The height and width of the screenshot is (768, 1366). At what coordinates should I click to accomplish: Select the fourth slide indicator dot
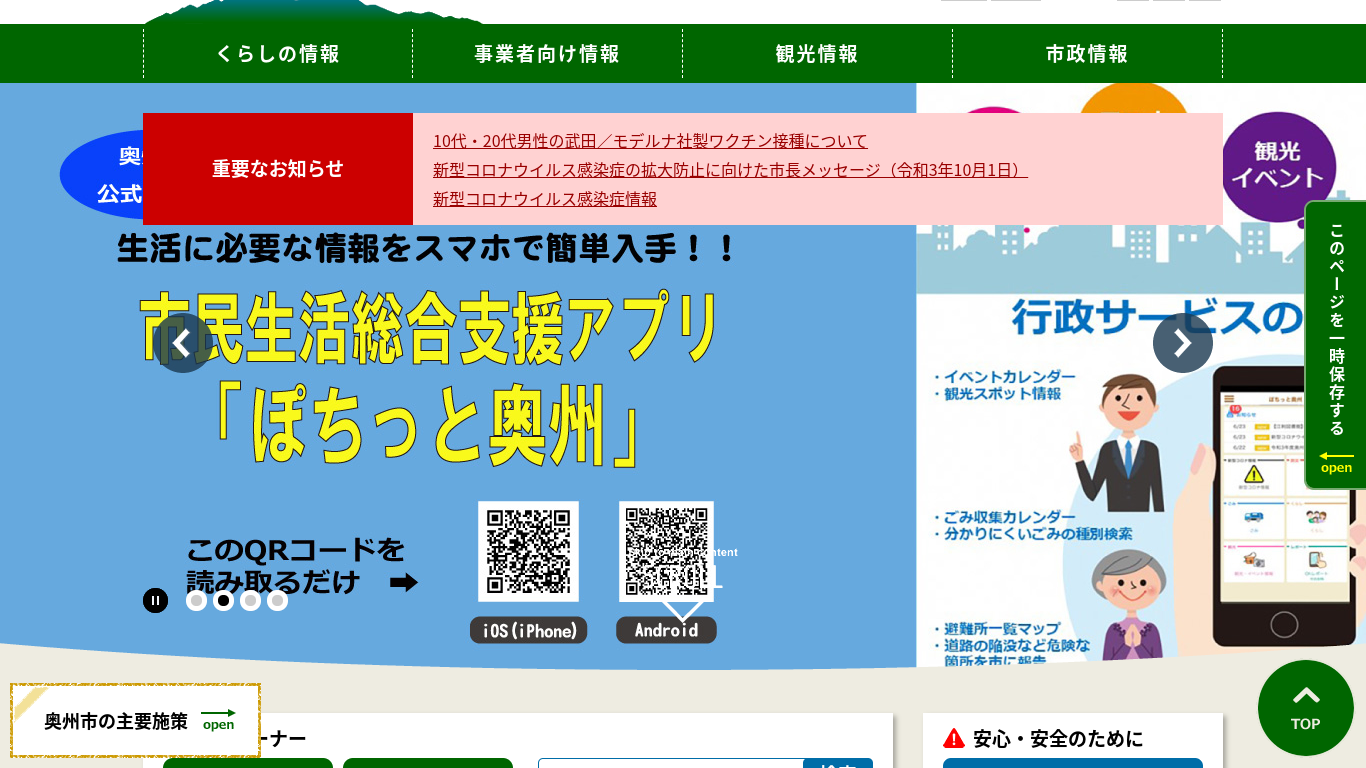[278, 600]
